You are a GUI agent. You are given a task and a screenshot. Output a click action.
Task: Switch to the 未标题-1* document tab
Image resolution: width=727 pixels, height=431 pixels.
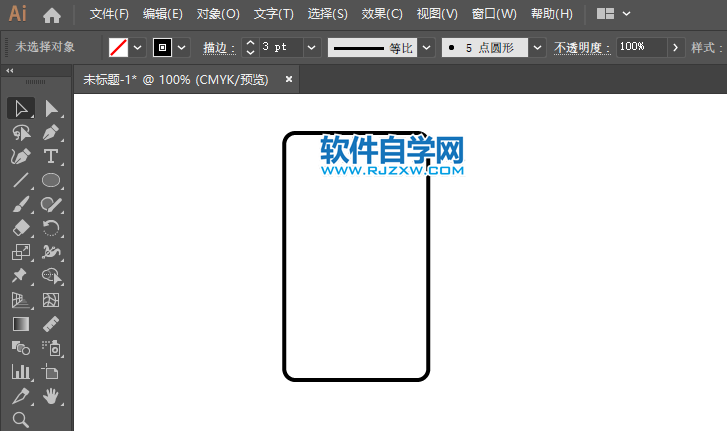tap(176, 80)
